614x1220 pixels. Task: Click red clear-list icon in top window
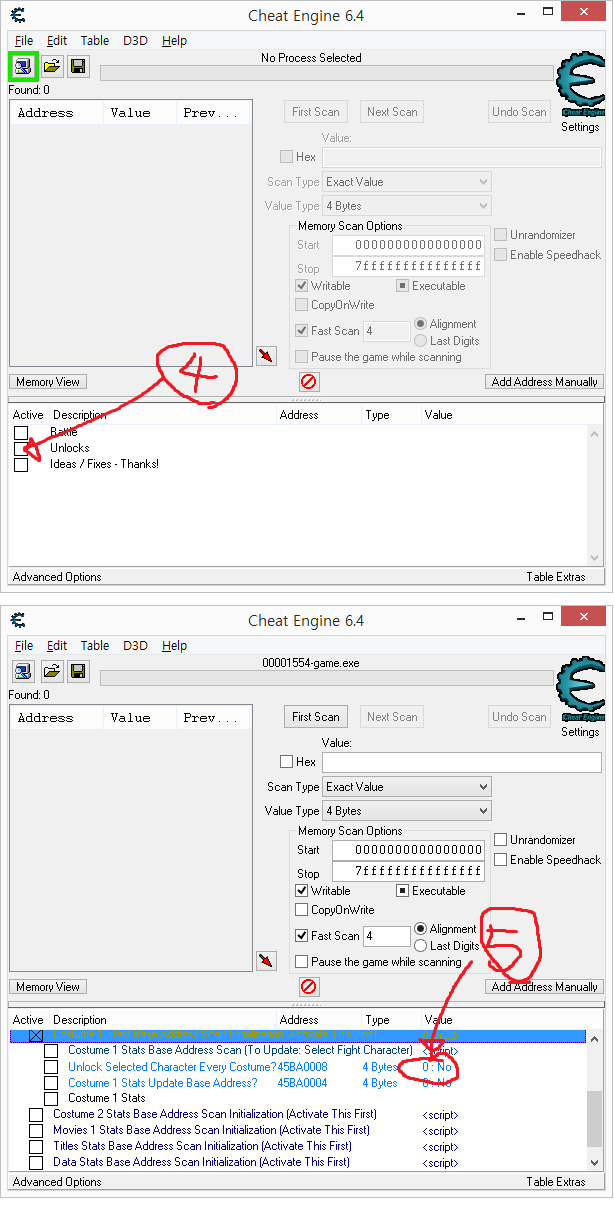(309, 382)
